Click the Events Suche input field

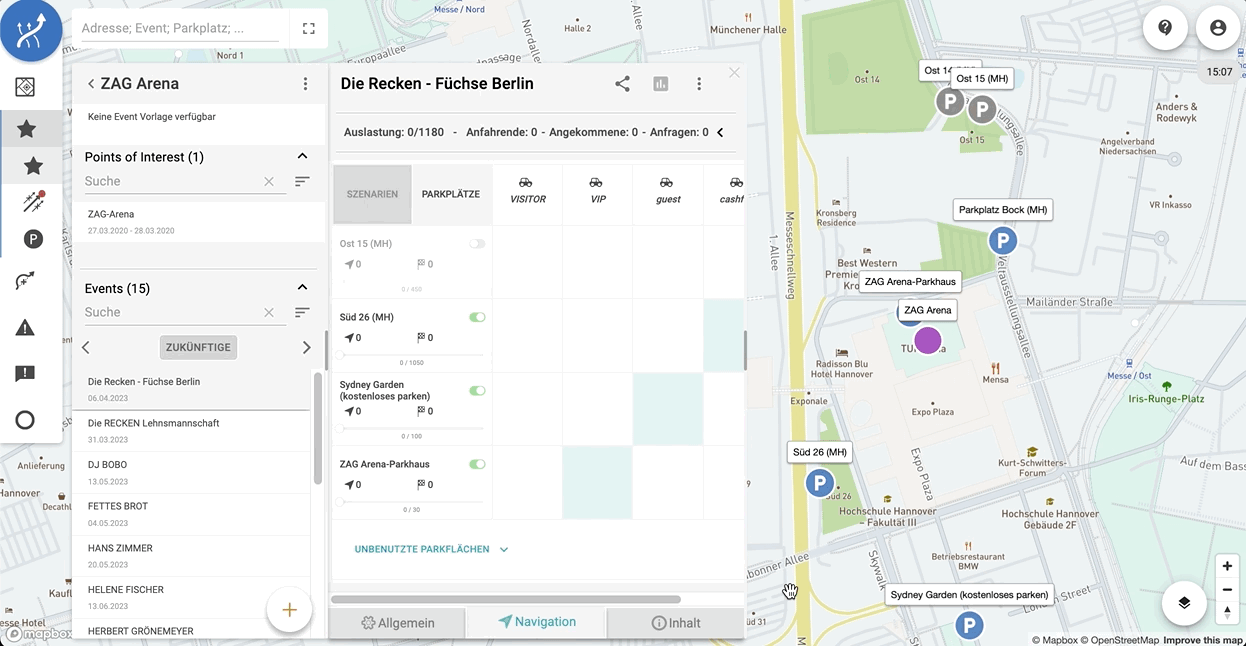point(171,313)
